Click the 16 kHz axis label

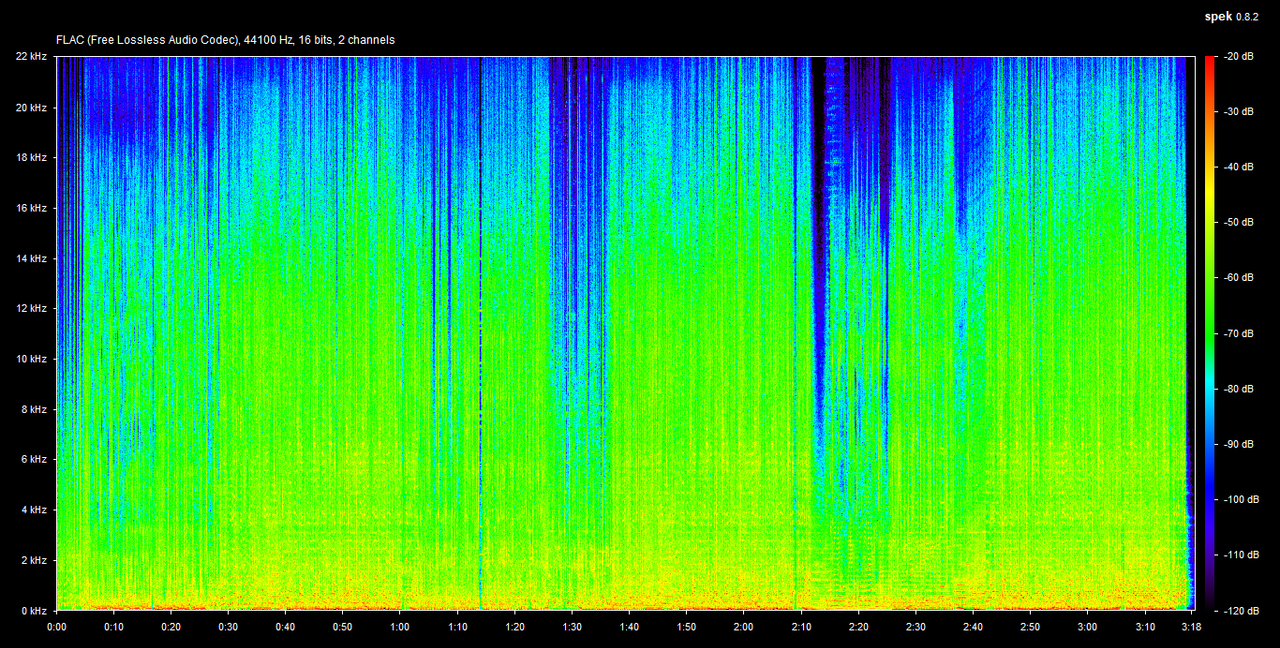(31, 208)
